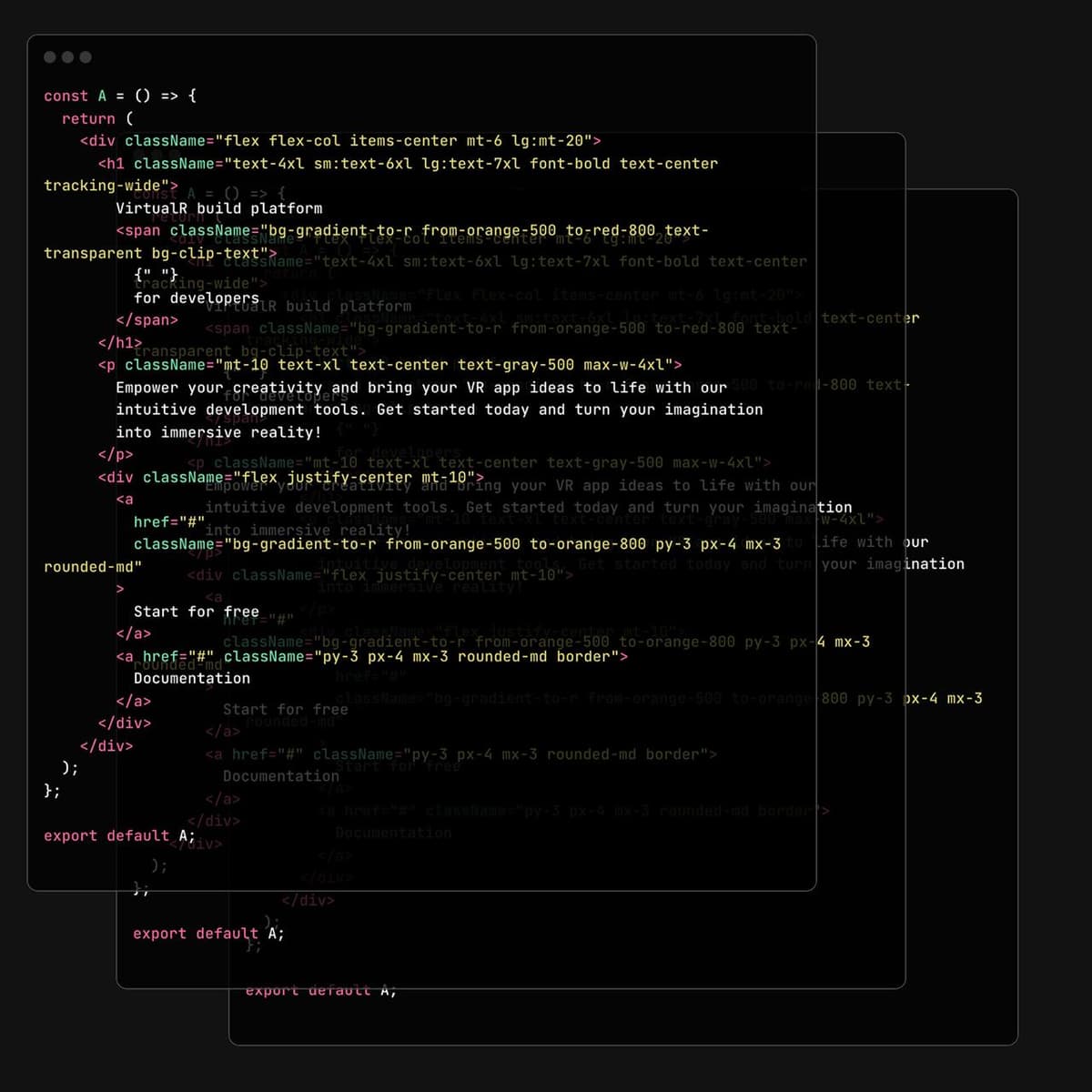Click the '</span>' closing tag in front window
1092x1092 pixels.
coord(147,320)
